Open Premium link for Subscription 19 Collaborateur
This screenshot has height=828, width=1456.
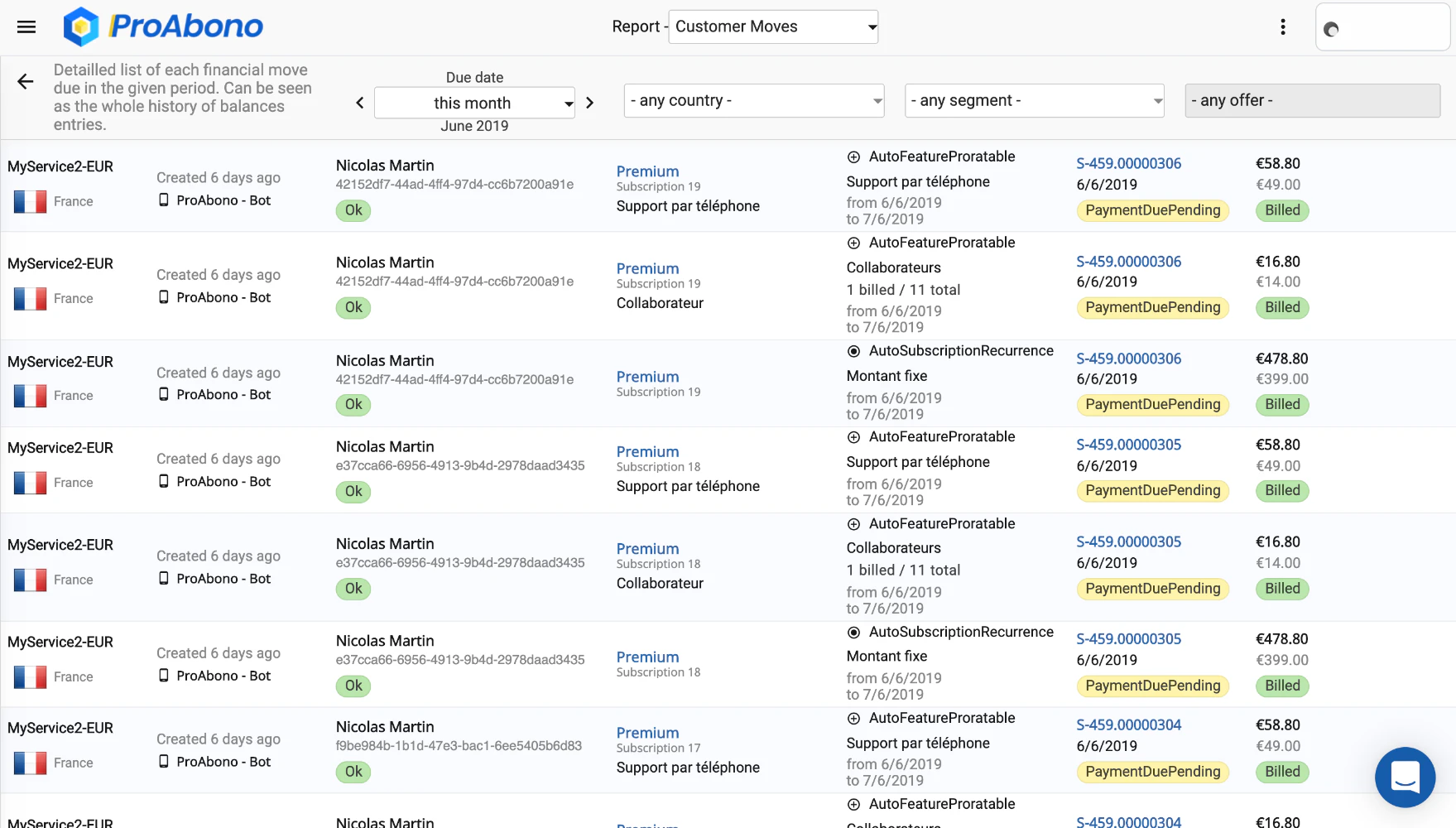tap(647, 268)
